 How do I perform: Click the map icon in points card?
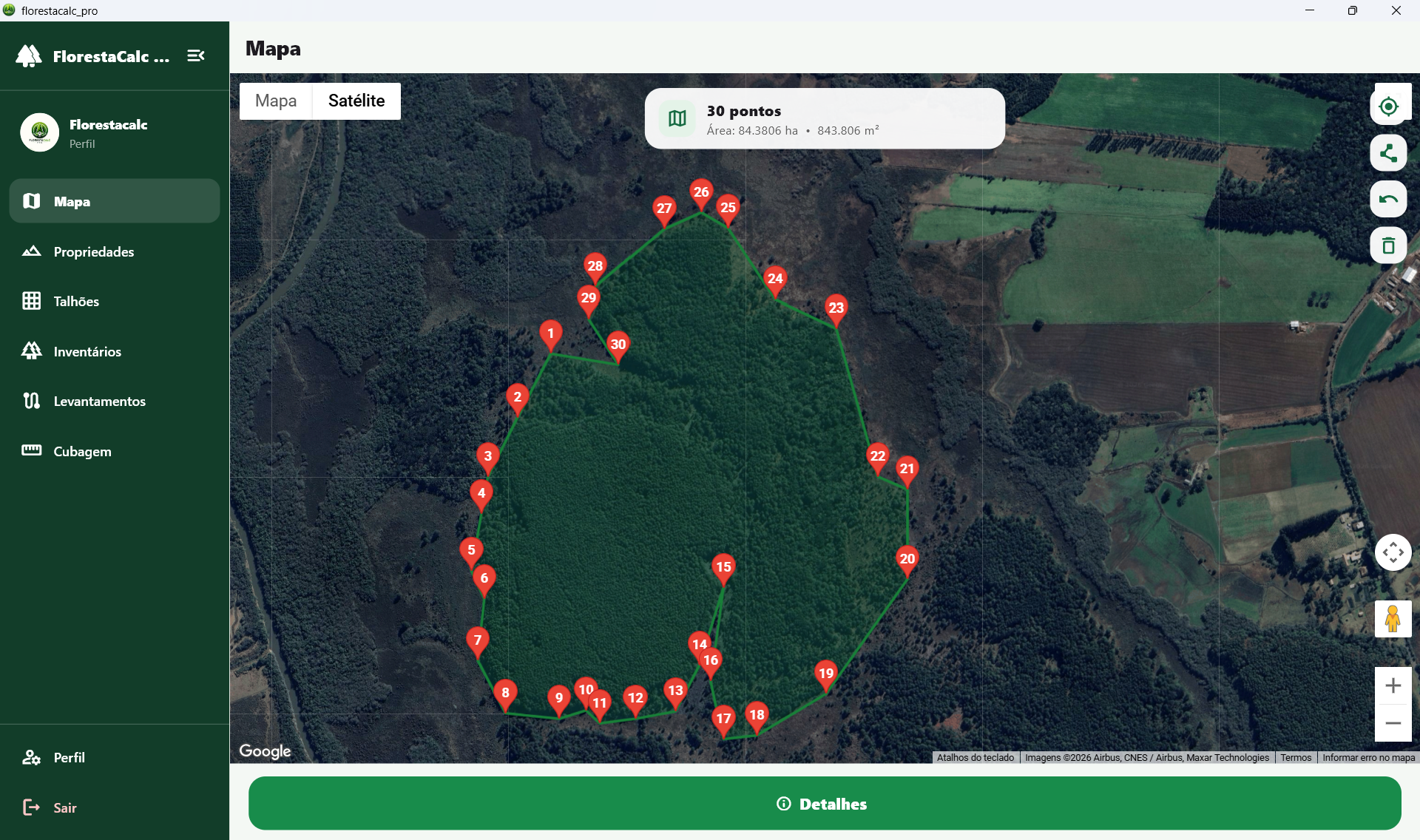[x=677, y=118]
